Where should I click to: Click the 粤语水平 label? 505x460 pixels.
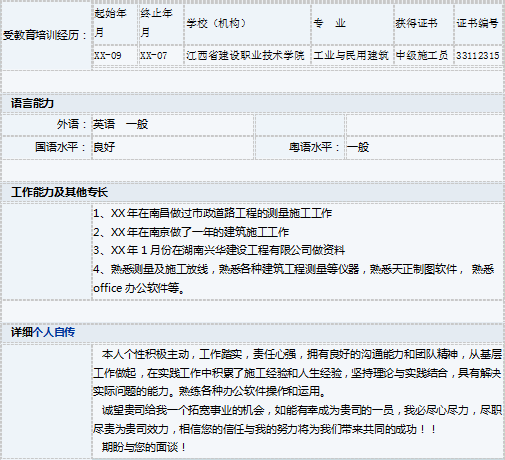(314, 147)
